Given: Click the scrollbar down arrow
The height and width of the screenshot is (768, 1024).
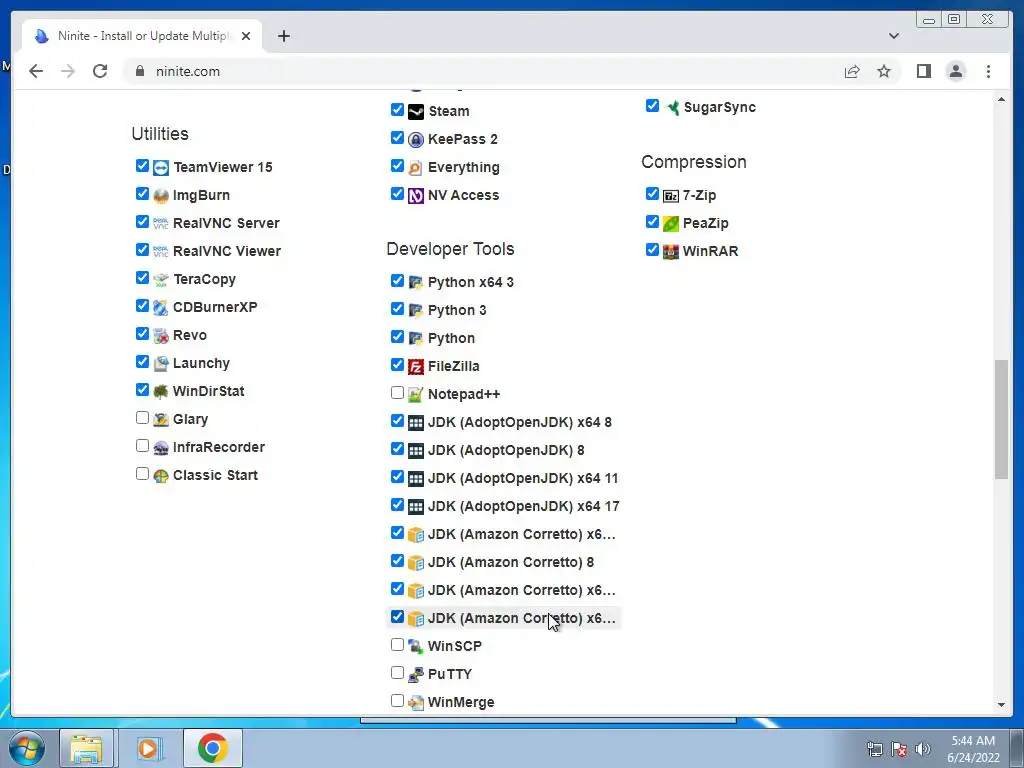Looking at the screenshot, I should click(x=1001, y=705).
